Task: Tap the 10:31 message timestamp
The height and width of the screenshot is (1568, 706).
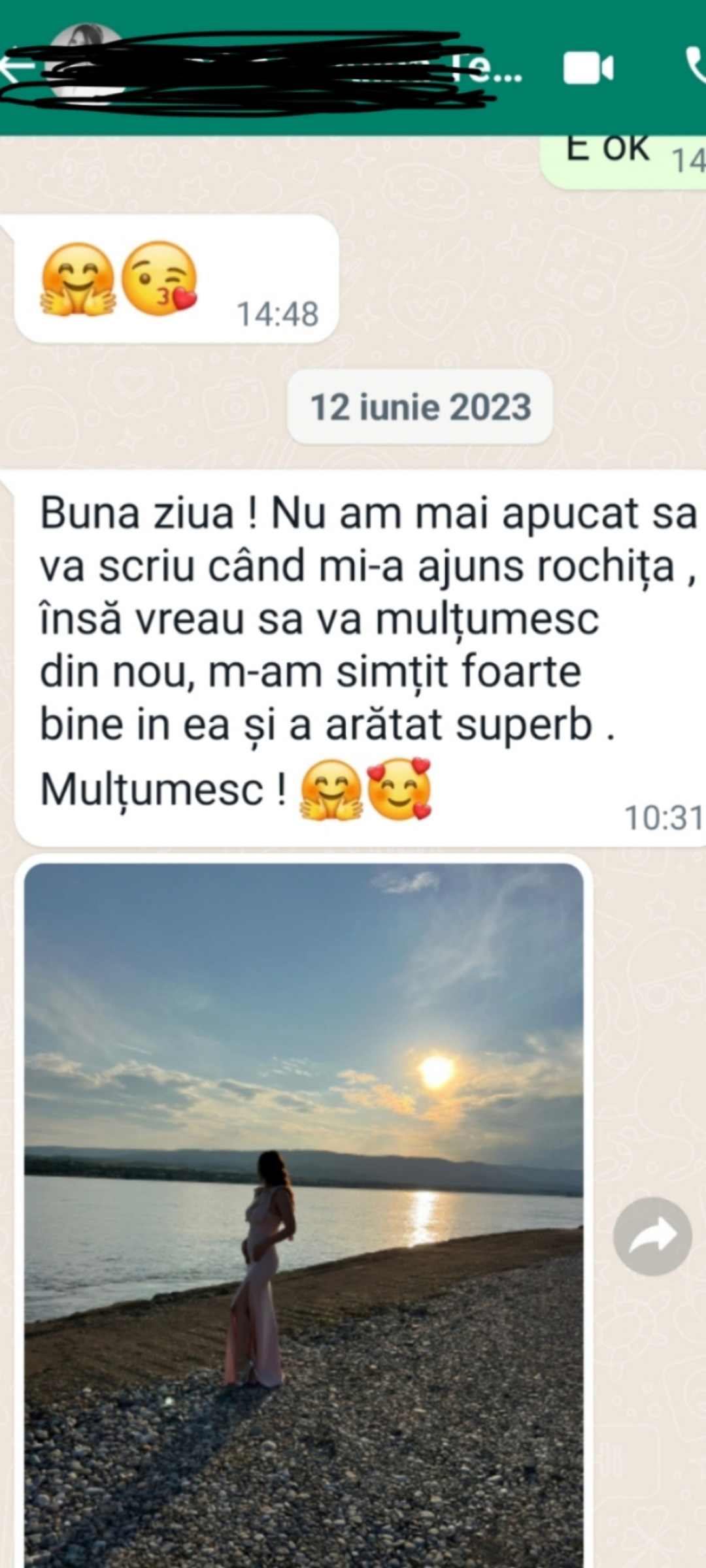Action: [664, 817]
